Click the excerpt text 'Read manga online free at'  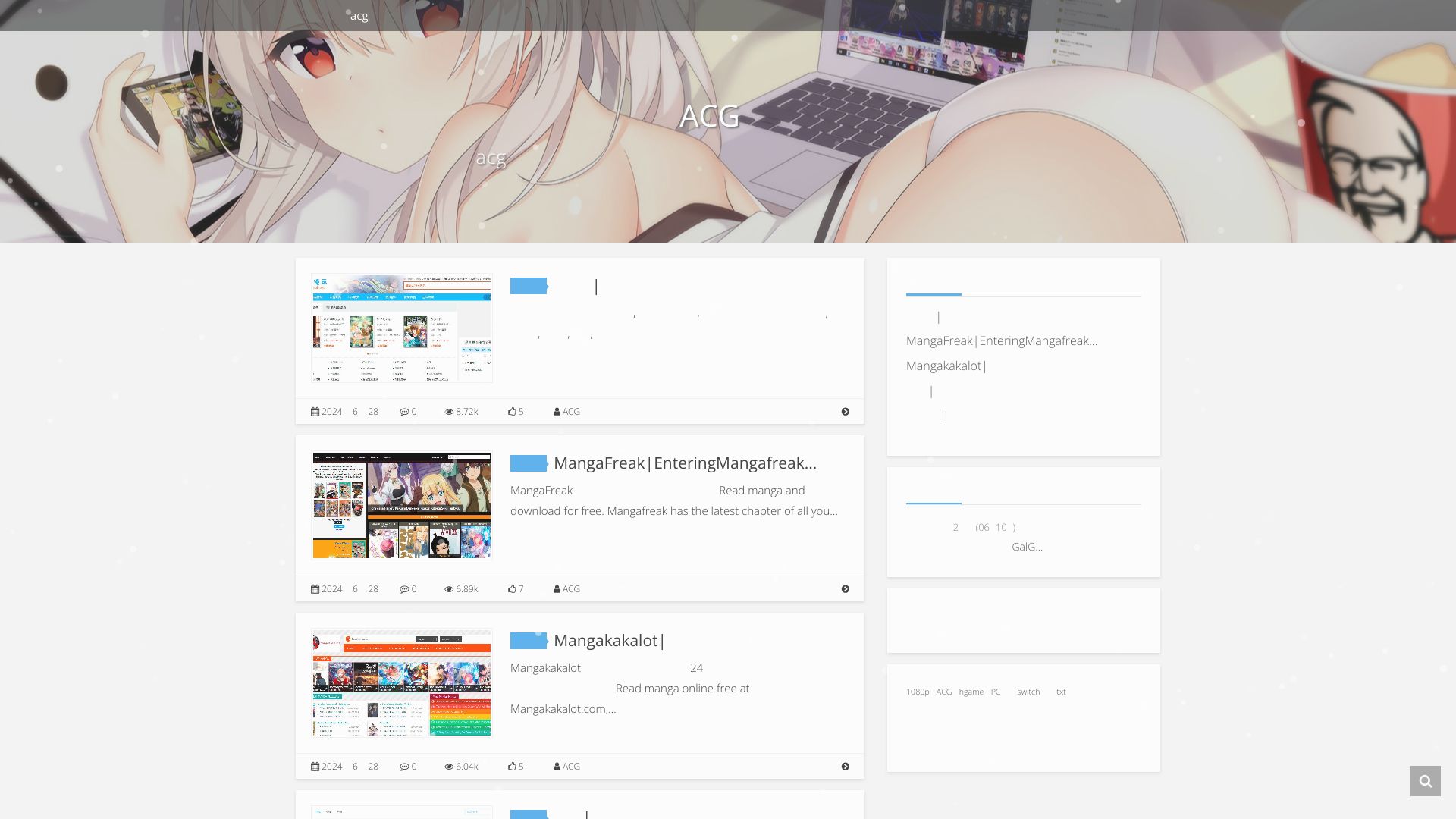(682, 689)
